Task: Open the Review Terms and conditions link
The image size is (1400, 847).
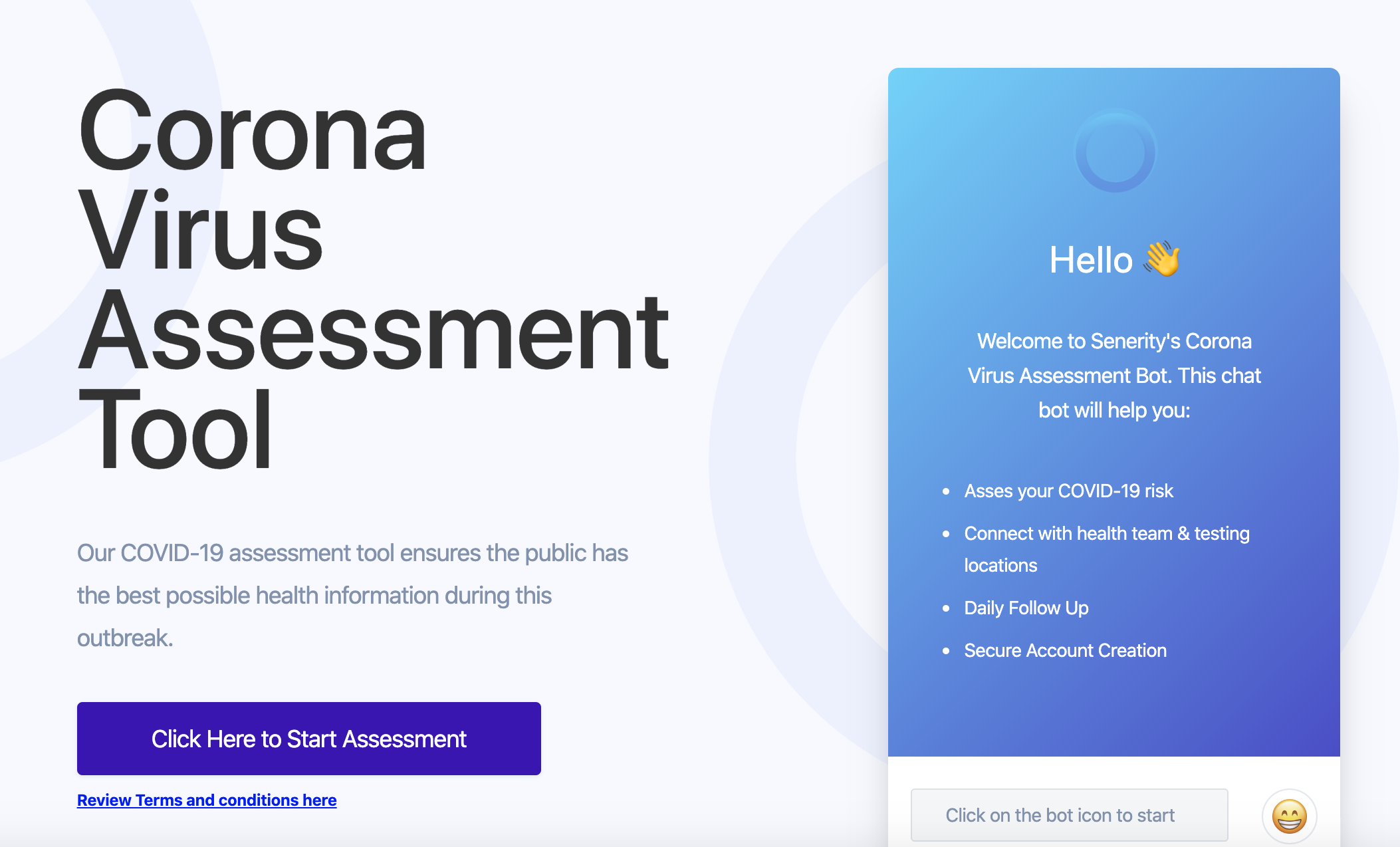Action: point(207,800)
